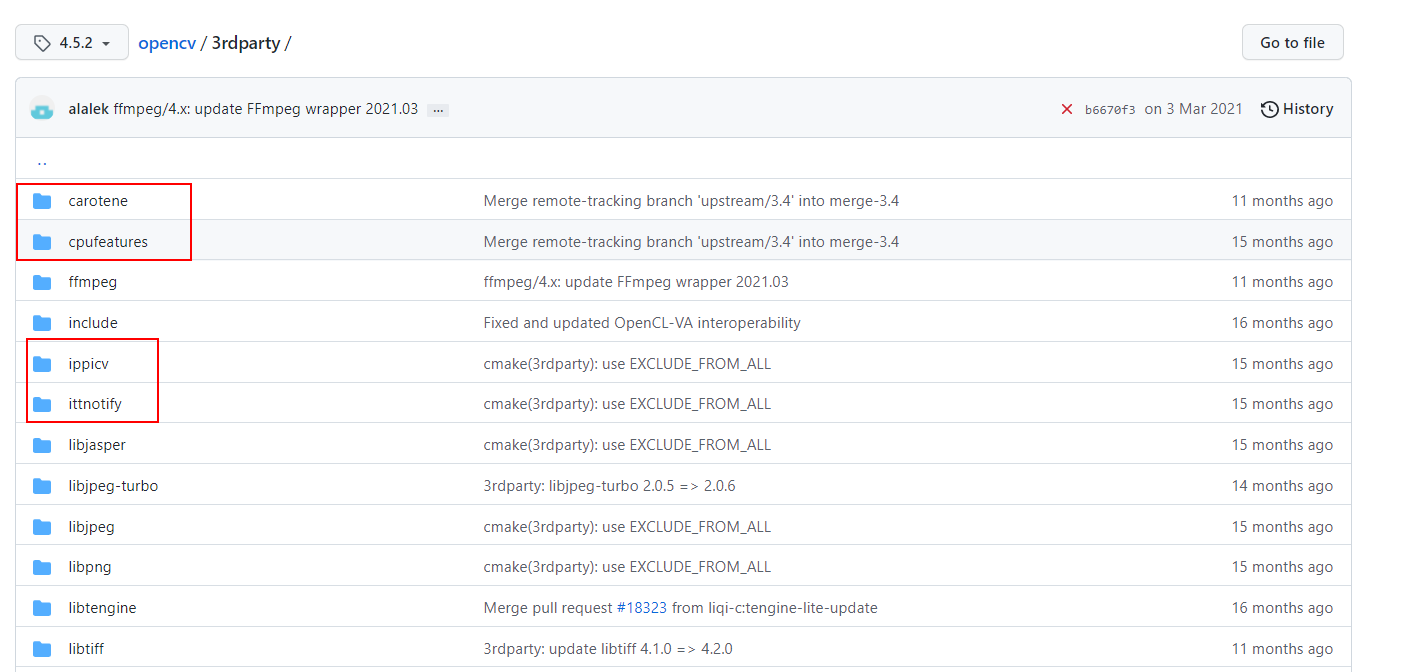Screen dimensions: 1405x672
Task: Open the libjasper folder name
Action: point(97,445)
